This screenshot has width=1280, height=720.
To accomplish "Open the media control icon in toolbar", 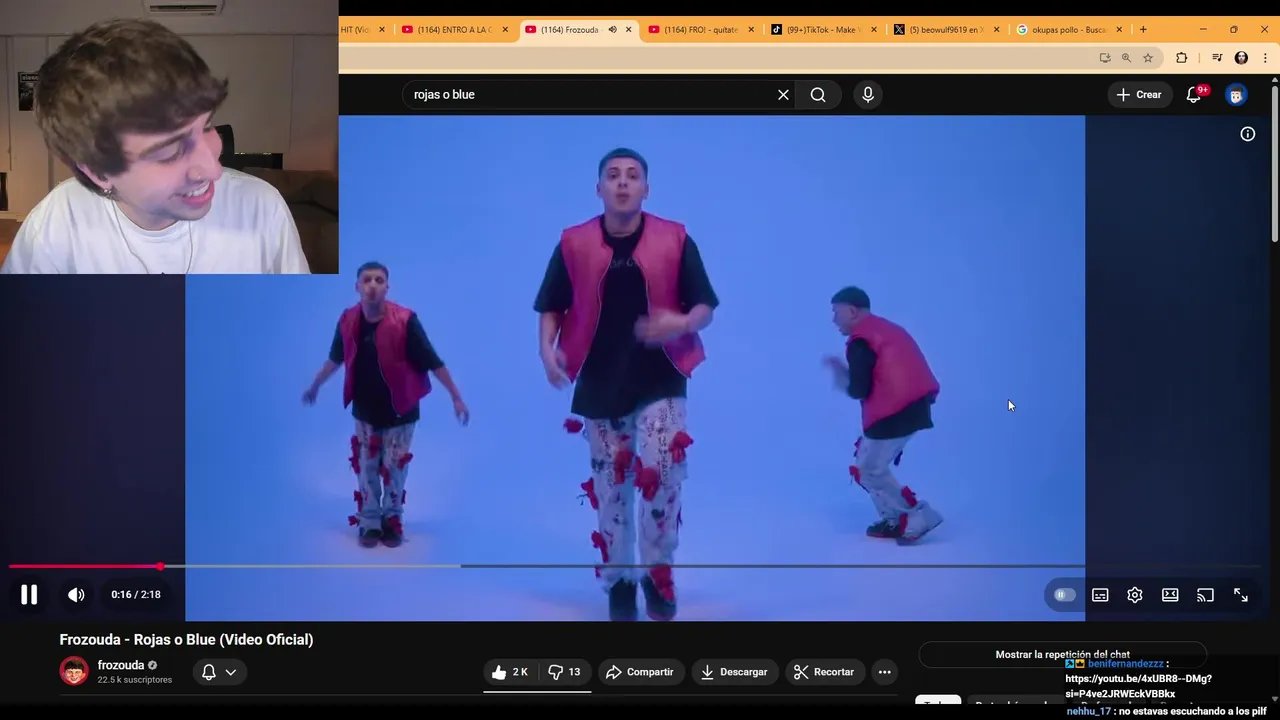I will pyautogui.click(x=1217, y=58).
